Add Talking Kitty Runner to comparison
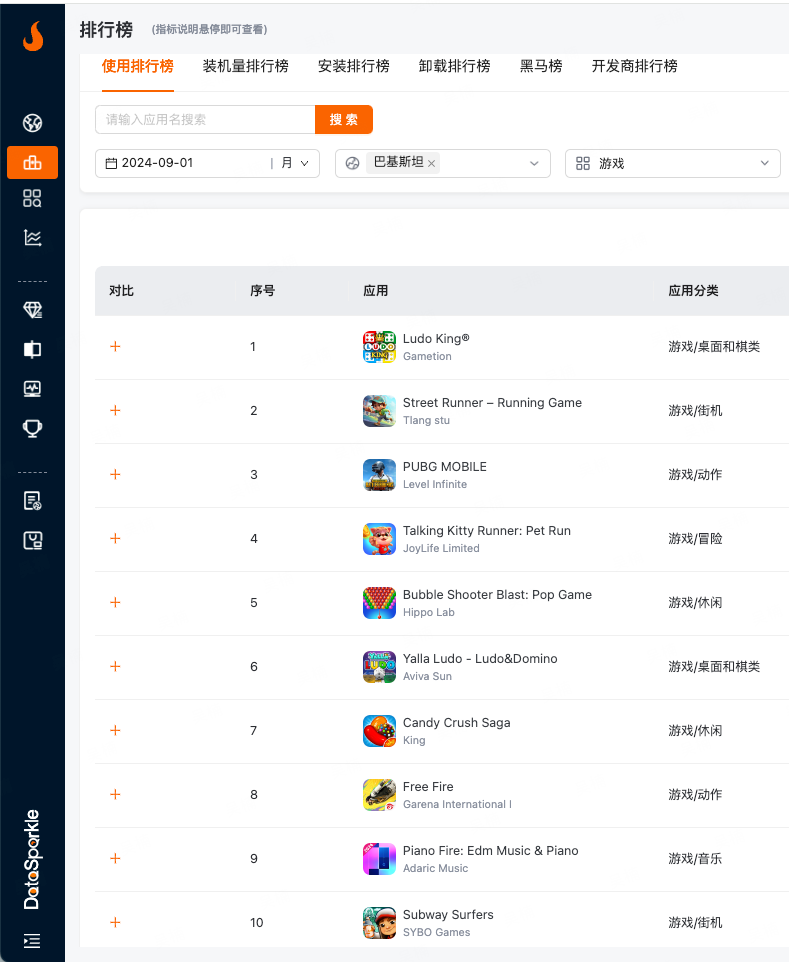Viewport: 789px width, 962px height. coord(115,539)
